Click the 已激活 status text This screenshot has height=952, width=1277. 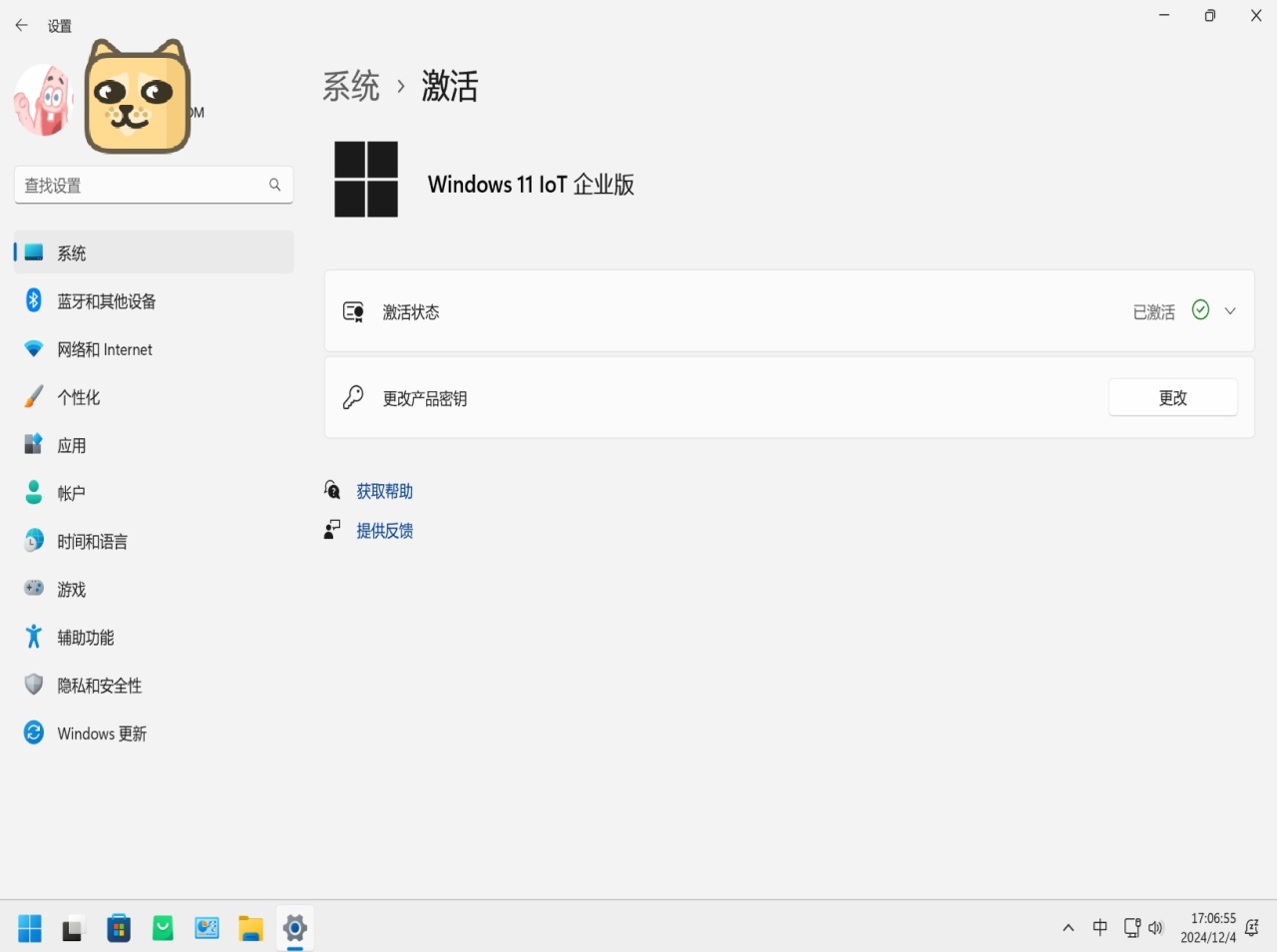coord(1154,312)
